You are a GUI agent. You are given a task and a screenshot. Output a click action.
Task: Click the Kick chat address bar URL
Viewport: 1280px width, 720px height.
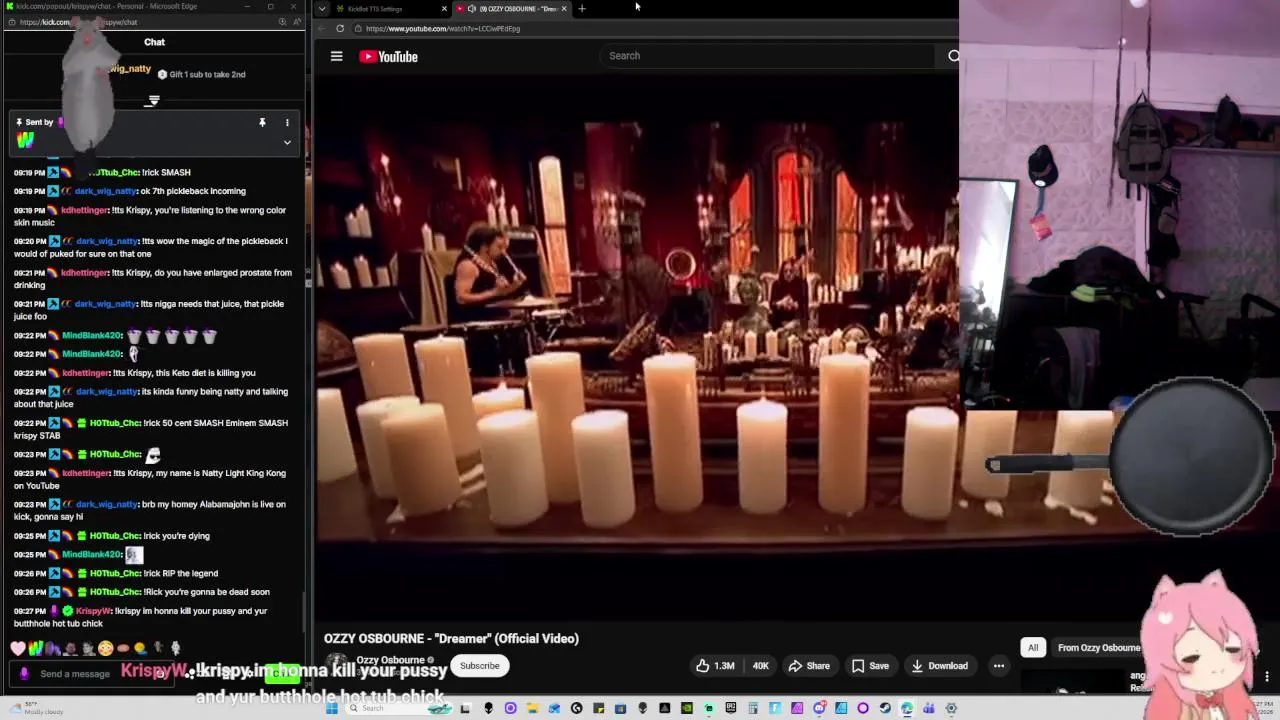coord(78,22)
